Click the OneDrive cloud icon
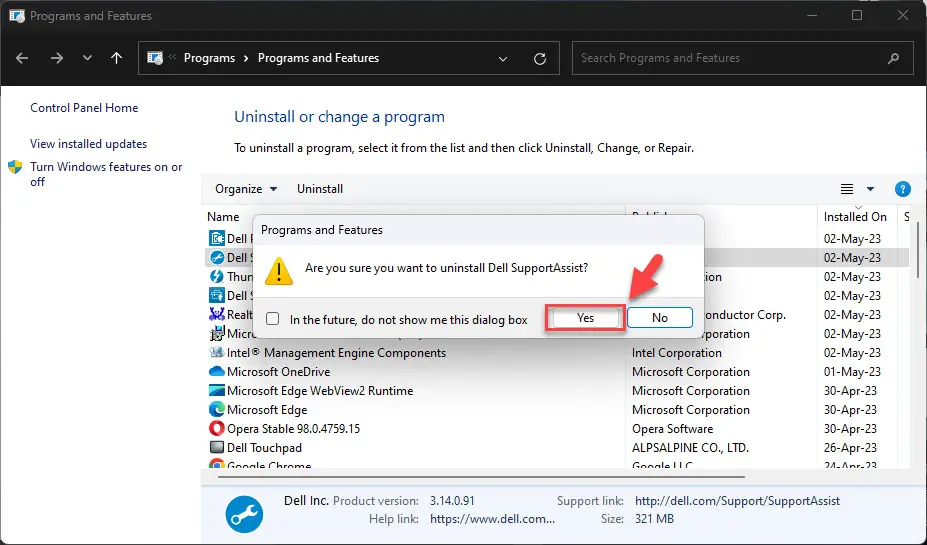 click(x=216, y=371)
